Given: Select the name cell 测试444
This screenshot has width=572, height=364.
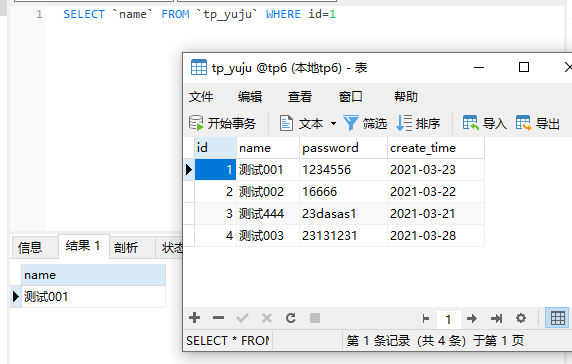Looking at the screenshot, I should [268, 213].
